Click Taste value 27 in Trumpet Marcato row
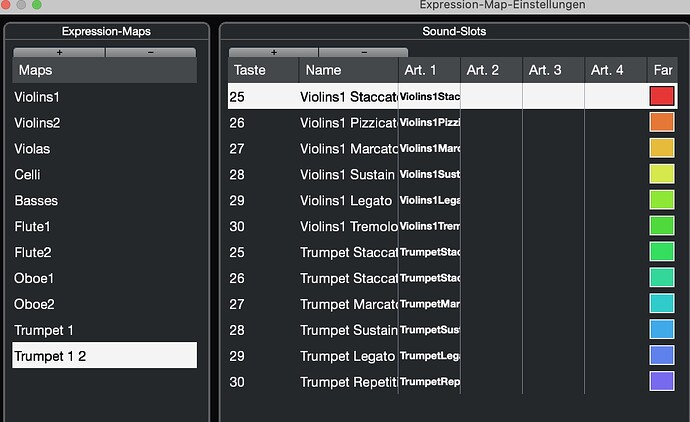 coord(238,304)
